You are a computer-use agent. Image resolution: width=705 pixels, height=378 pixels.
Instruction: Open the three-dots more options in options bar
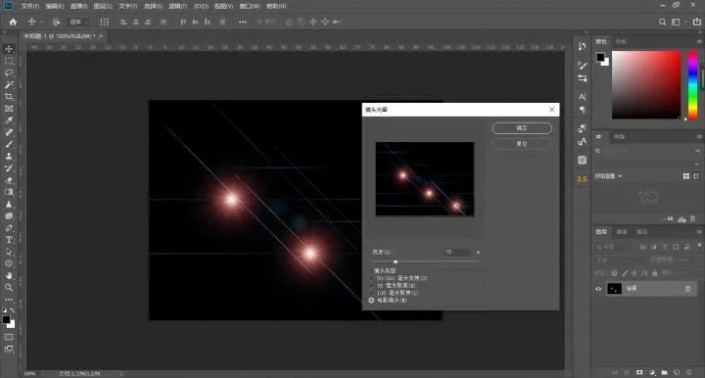(243, 22)
